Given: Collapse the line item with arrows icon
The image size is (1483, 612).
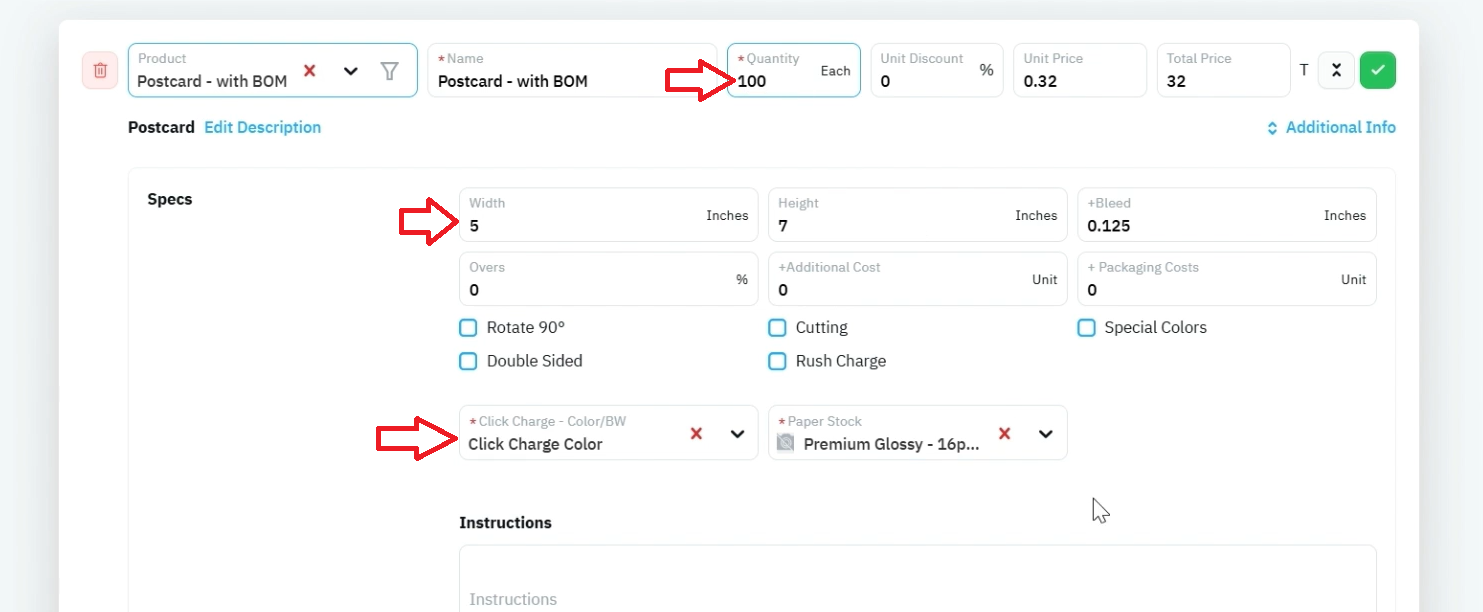Looking at the screenshot, I should [1336, 70].
